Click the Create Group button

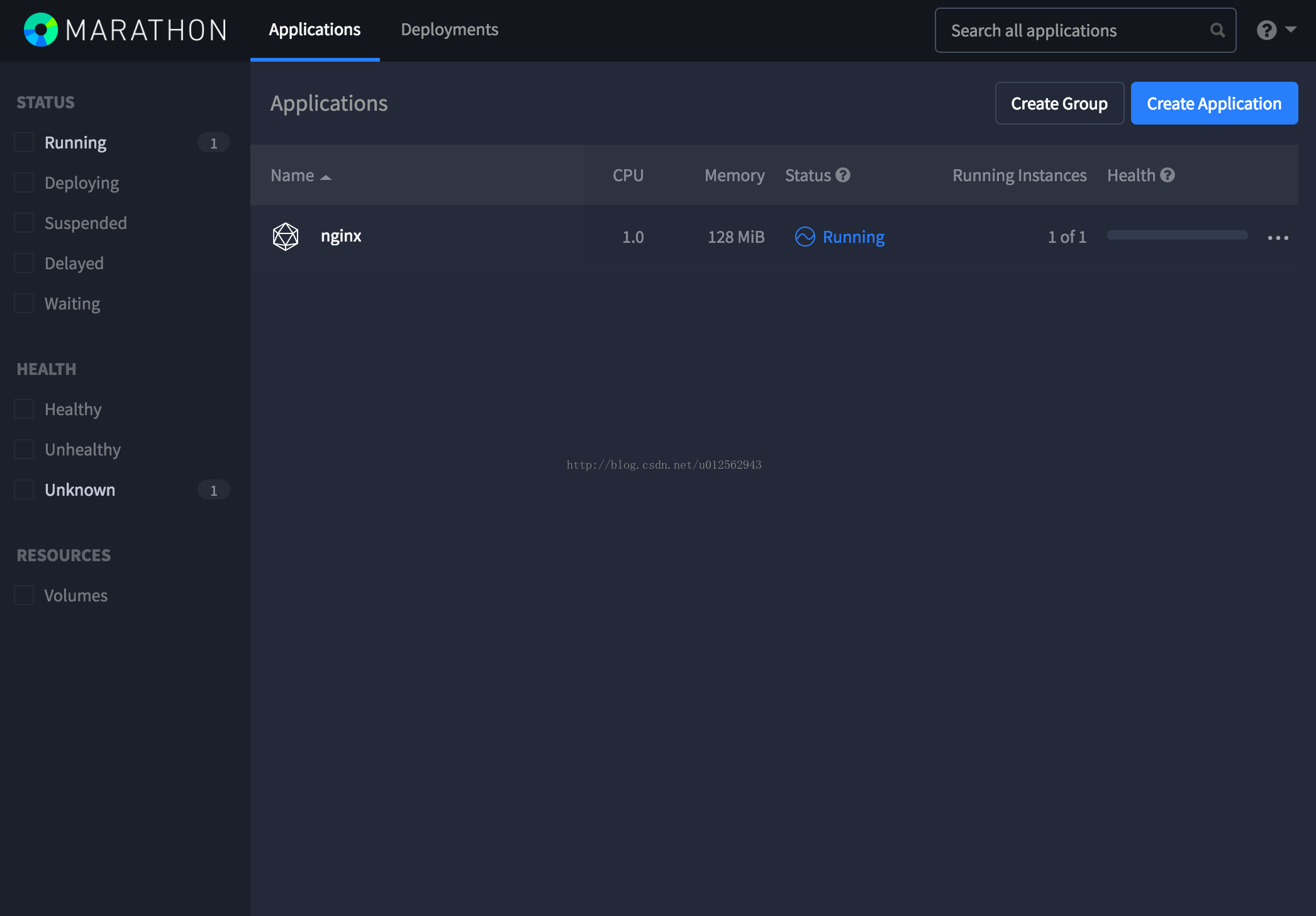(1059, 103)
